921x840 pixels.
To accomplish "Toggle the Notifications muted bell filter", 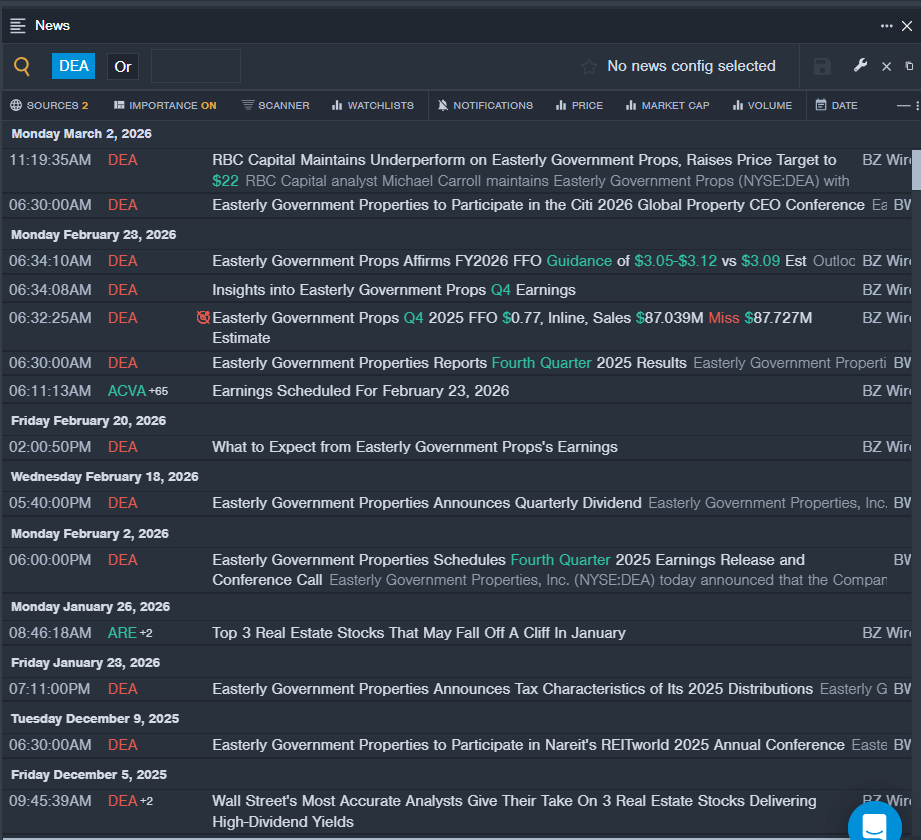I will 485,105.
